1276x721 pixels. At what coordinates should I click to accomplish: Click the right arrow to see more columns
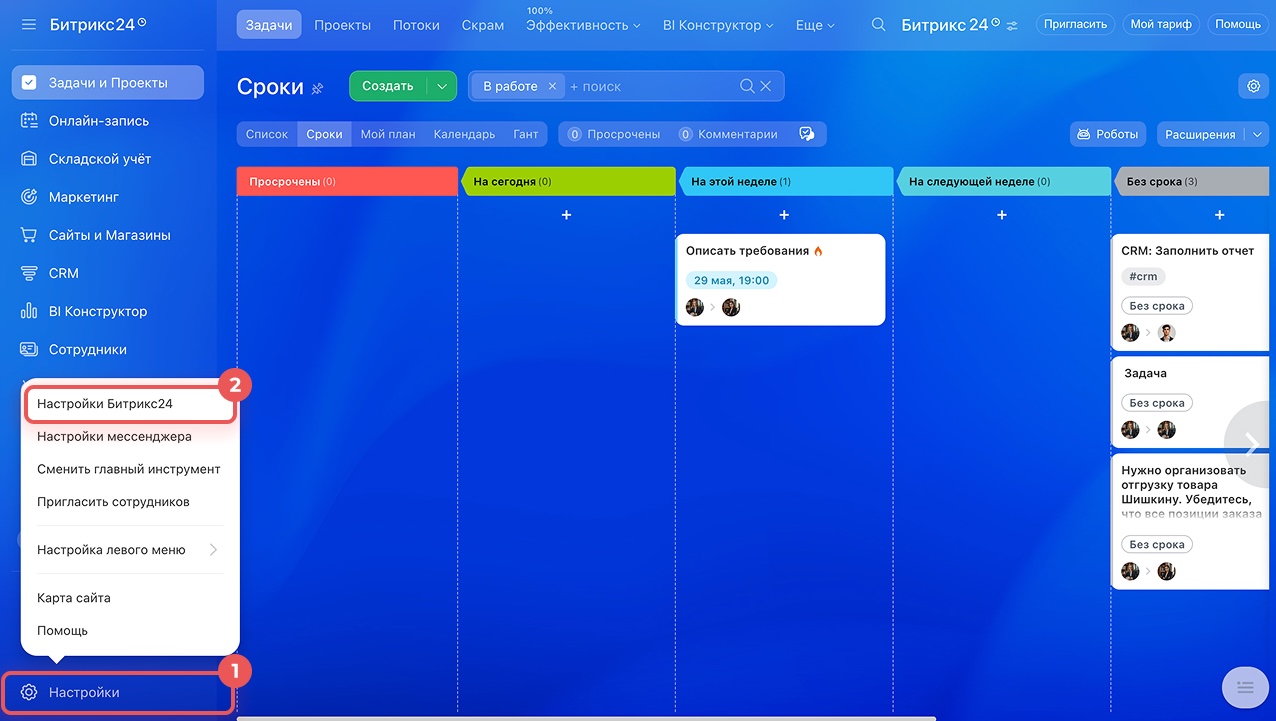(1251, 444)
